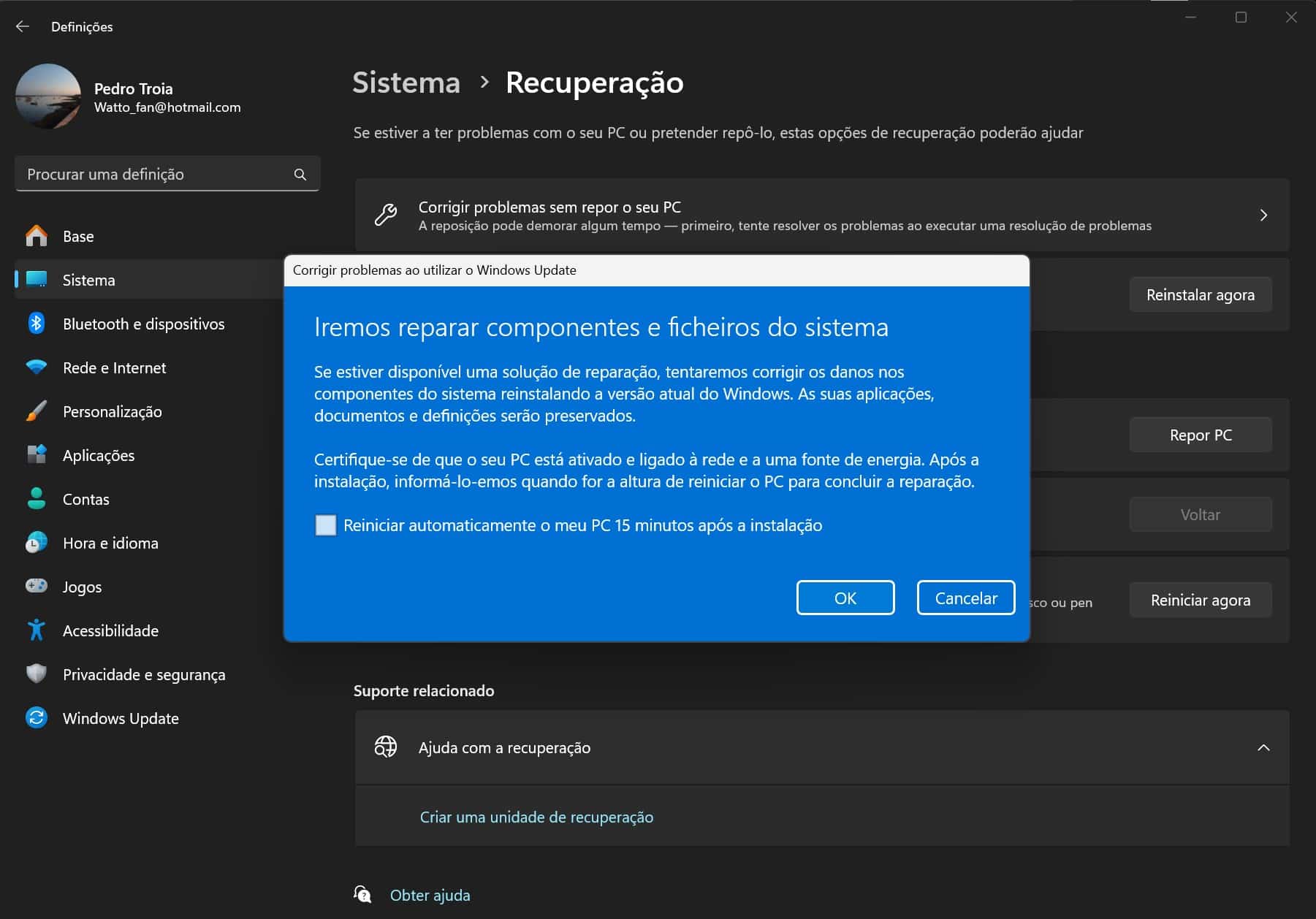This screenshot has width=1316, height=919.
Task: Select Contas in the sidebar
Action: [85, 499]
